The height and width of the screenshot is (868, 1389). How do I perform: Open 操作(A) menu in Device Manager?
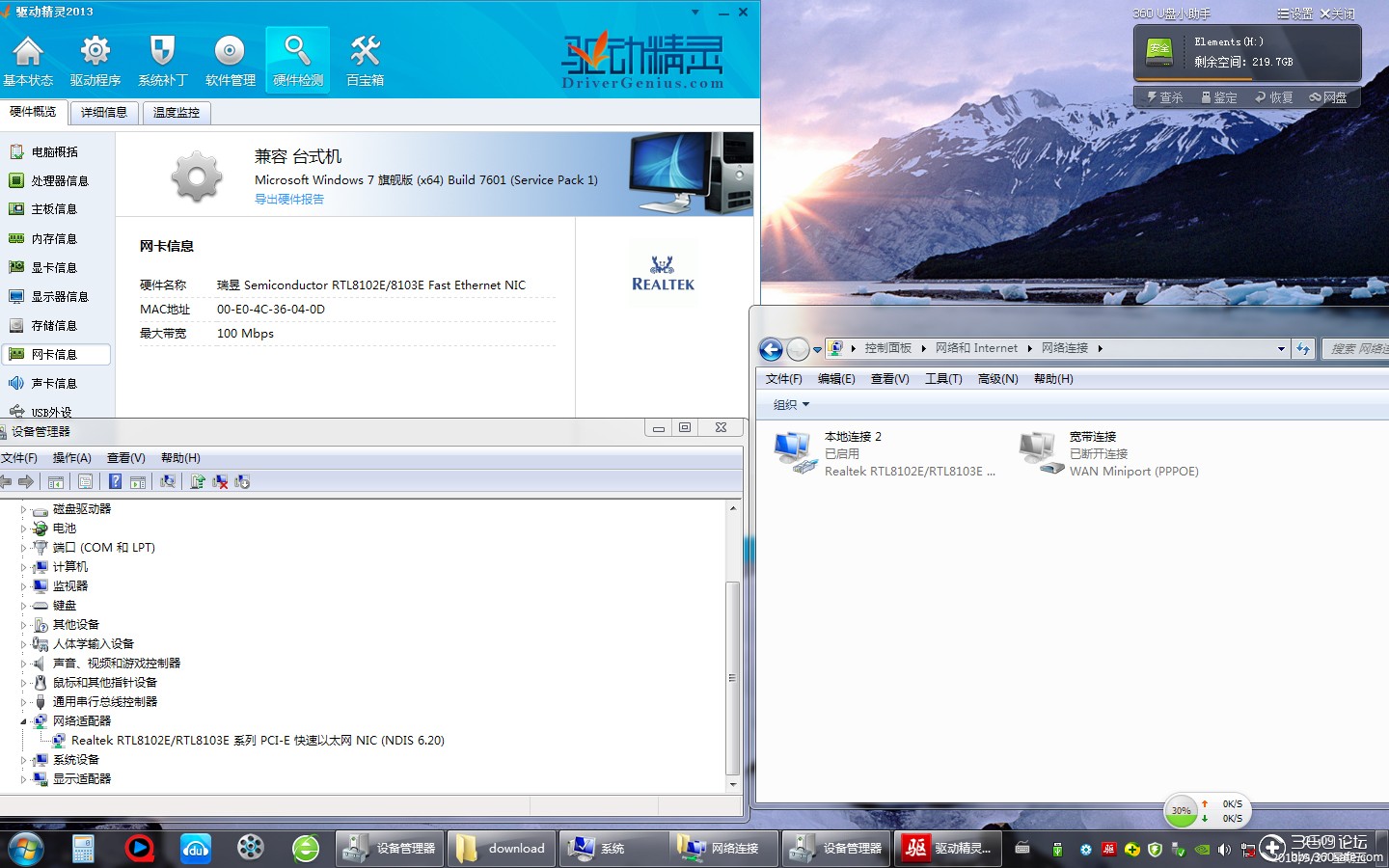coord(72,458)
